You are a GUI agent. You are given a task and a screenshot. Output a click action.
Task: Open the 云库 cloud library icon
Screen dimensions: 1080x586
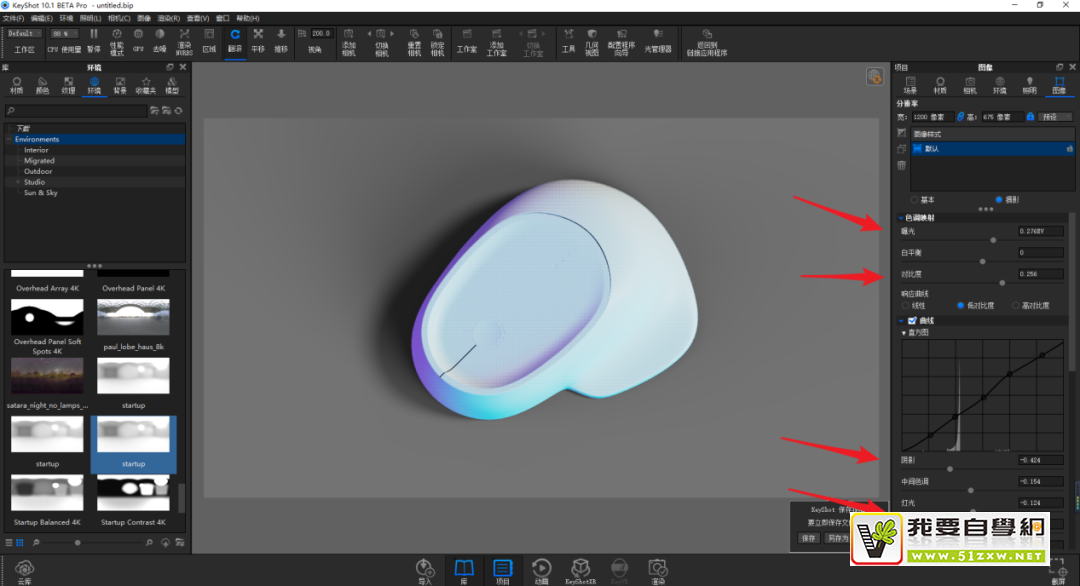[x=24, y=569]
